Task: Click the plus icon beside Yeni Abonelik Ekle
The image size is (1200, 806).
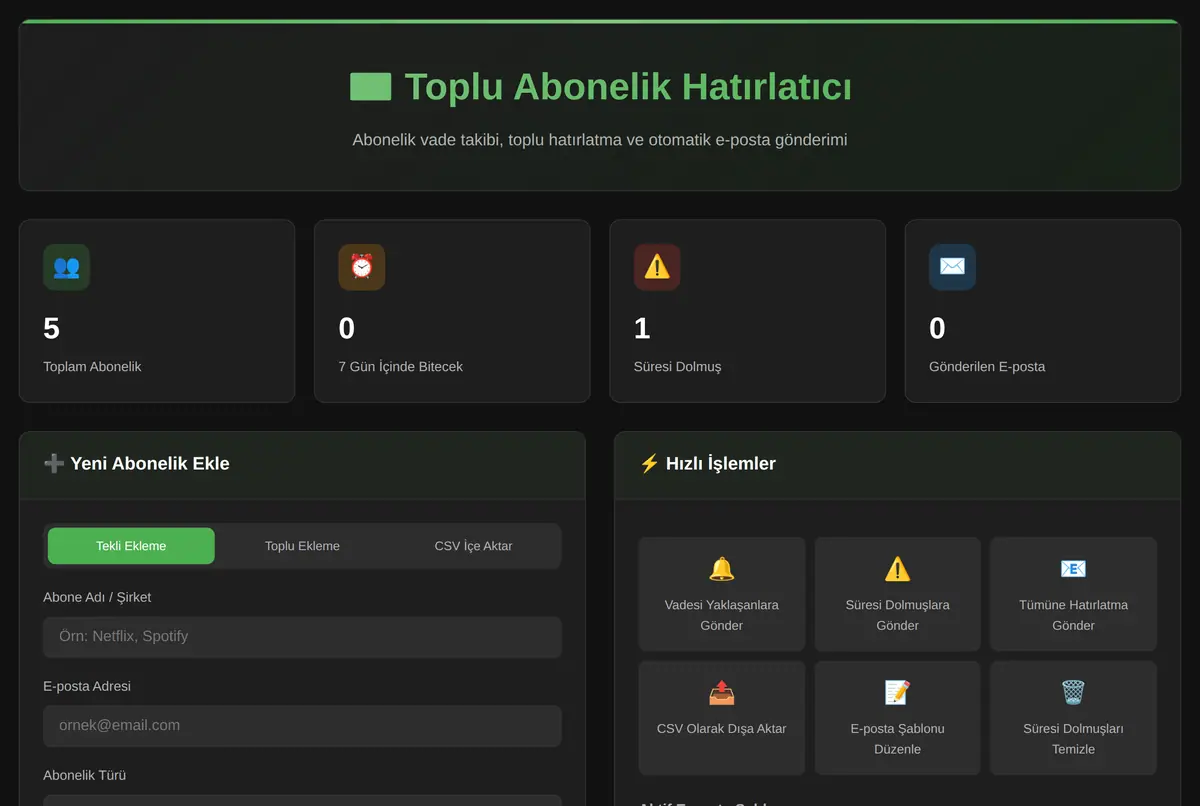Action: coord(54,463)
